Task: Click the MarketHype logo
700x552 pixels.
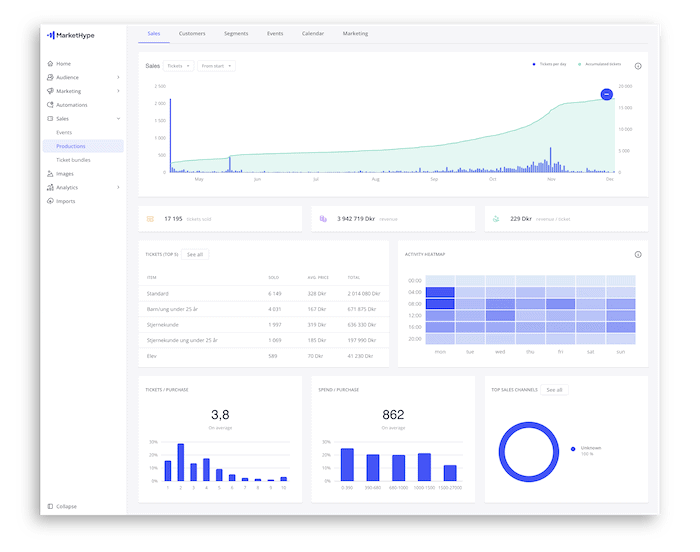Action: [70, 35]
